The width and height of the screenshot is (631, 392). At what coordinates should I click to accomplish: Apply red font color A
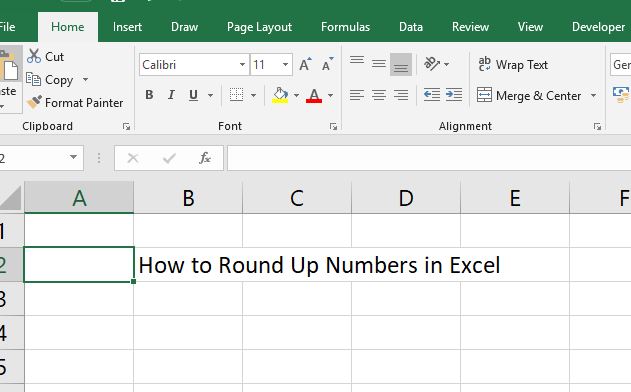[x=314, y=95]
